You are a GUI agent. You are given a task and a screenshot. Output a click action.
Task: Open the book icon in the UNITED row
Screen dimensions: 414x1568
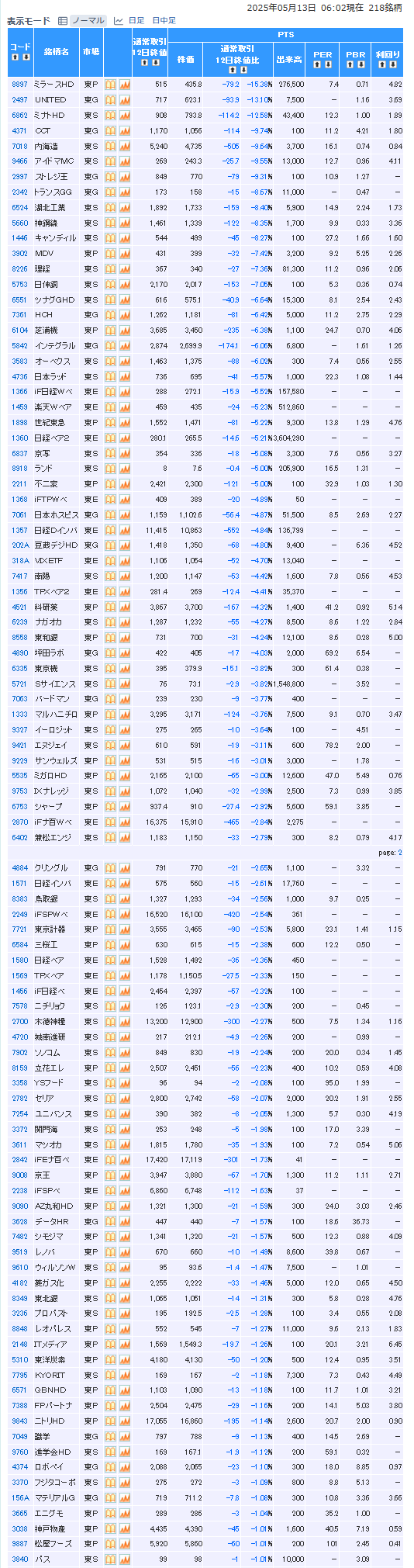click(x=110, y=100)
